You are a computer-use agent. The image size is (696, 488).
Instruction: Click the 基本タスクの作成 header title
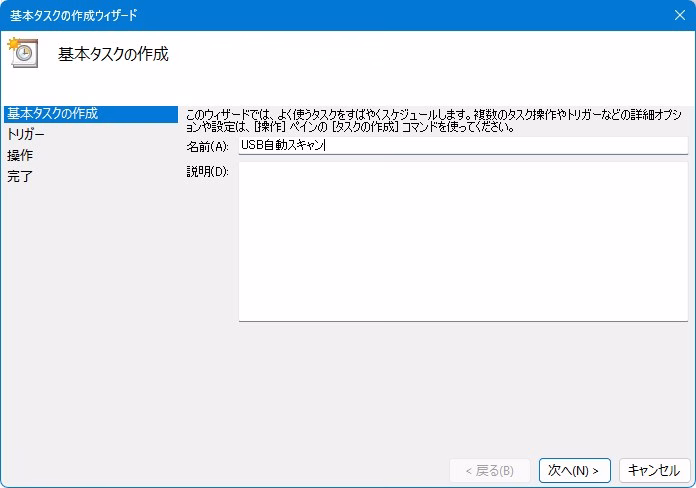pyautogui.click(x=113, y=54)
